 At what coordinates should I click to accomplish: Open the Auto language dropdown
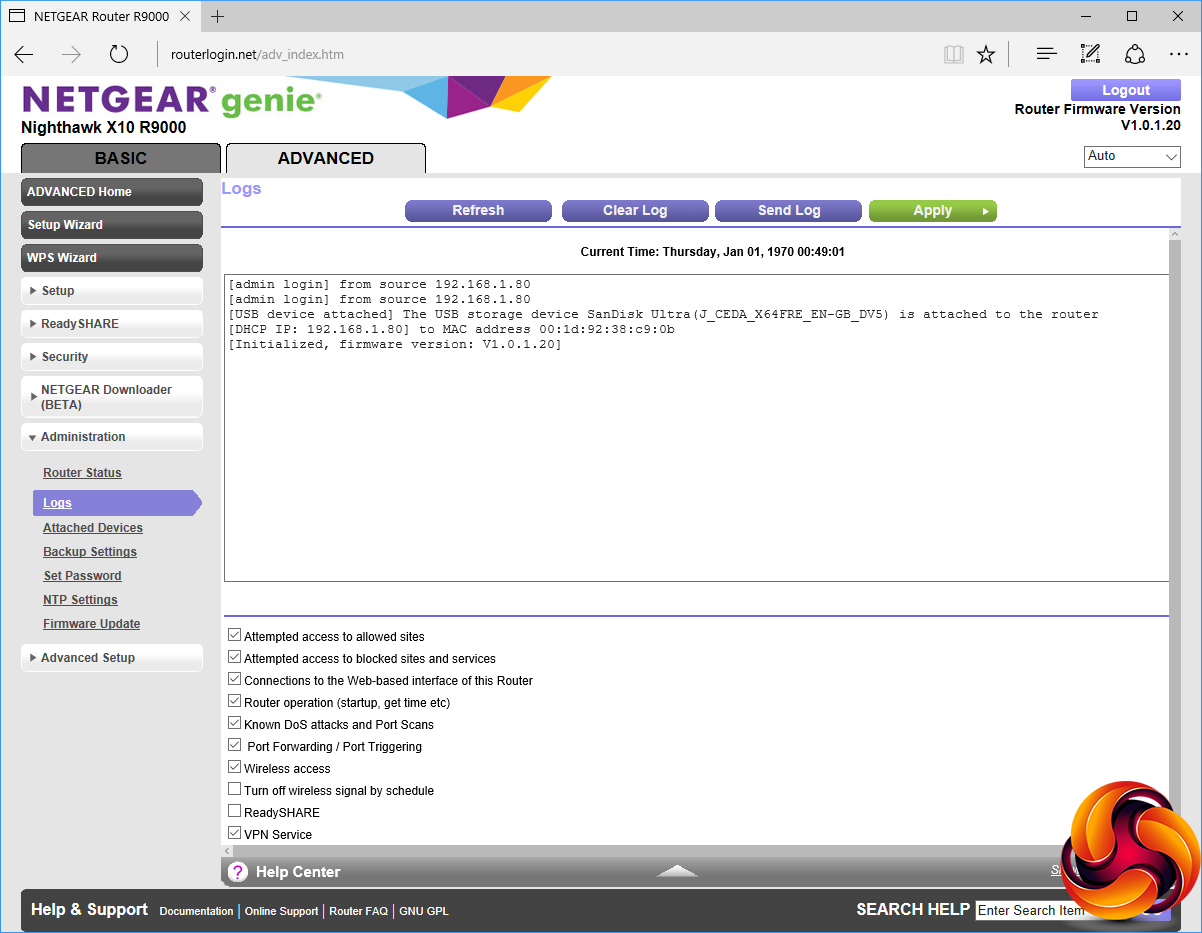(x=1132, y=157)
